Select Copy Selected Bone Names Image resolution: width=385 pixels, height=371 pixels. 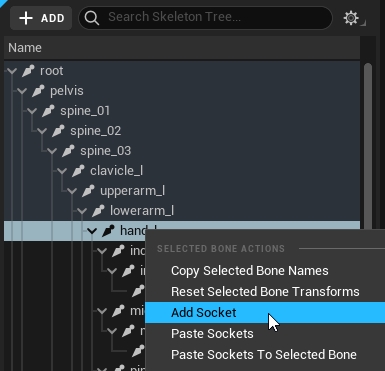point(250,271)
